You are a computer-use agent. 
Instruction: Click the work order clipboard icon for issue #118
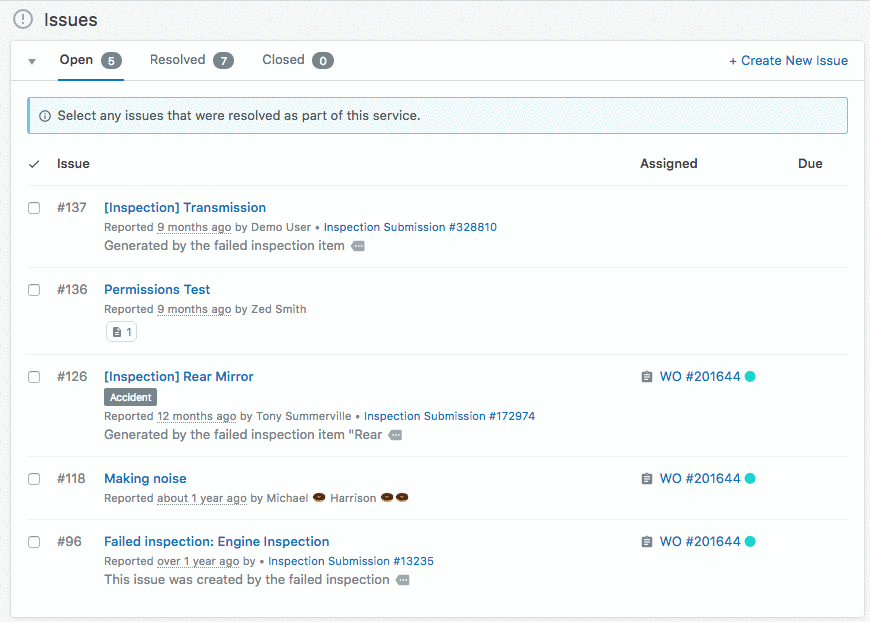tap(647, 479)
